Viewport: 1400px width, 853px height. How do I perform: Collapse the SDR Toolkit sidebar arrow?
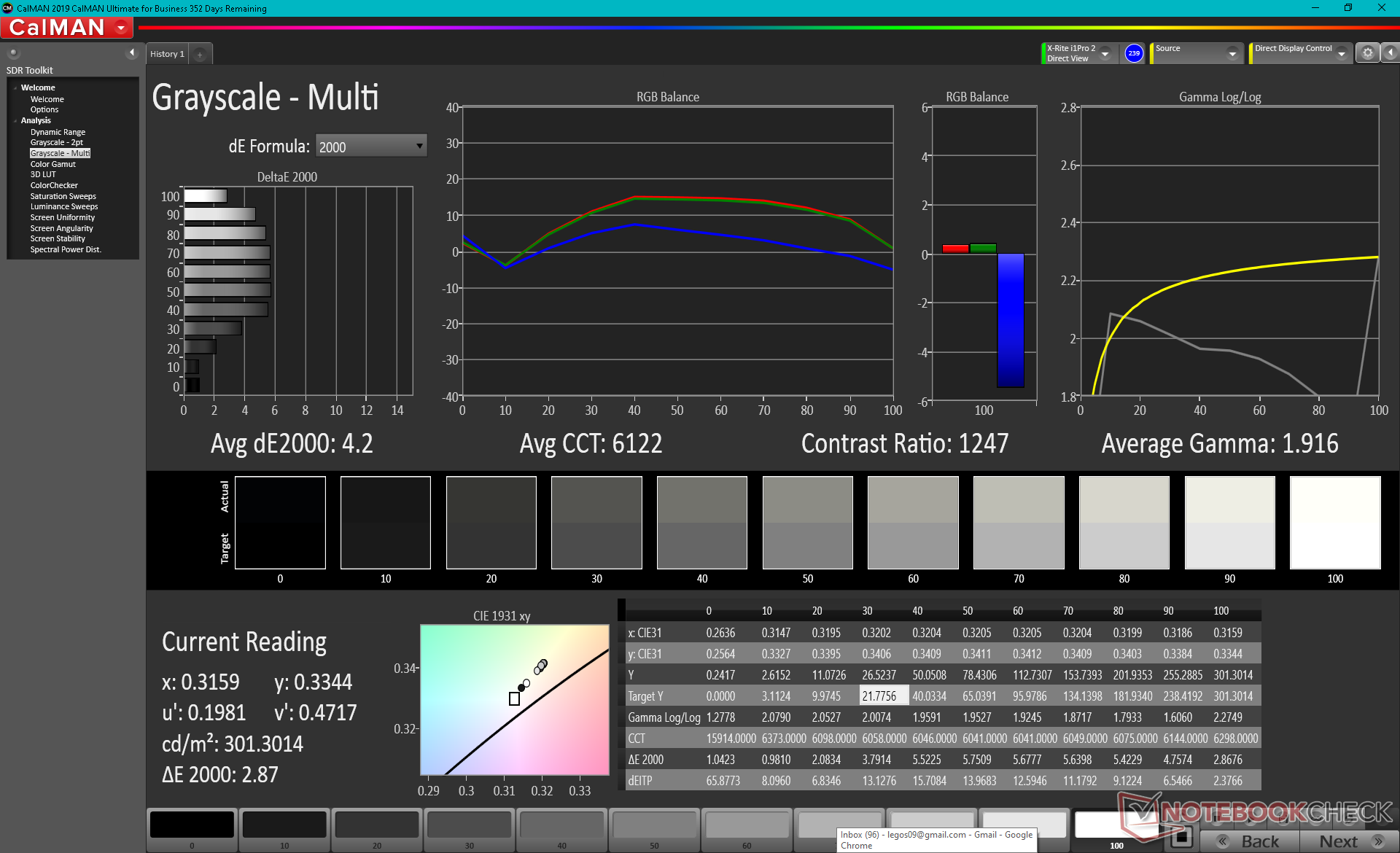[132, 52]
